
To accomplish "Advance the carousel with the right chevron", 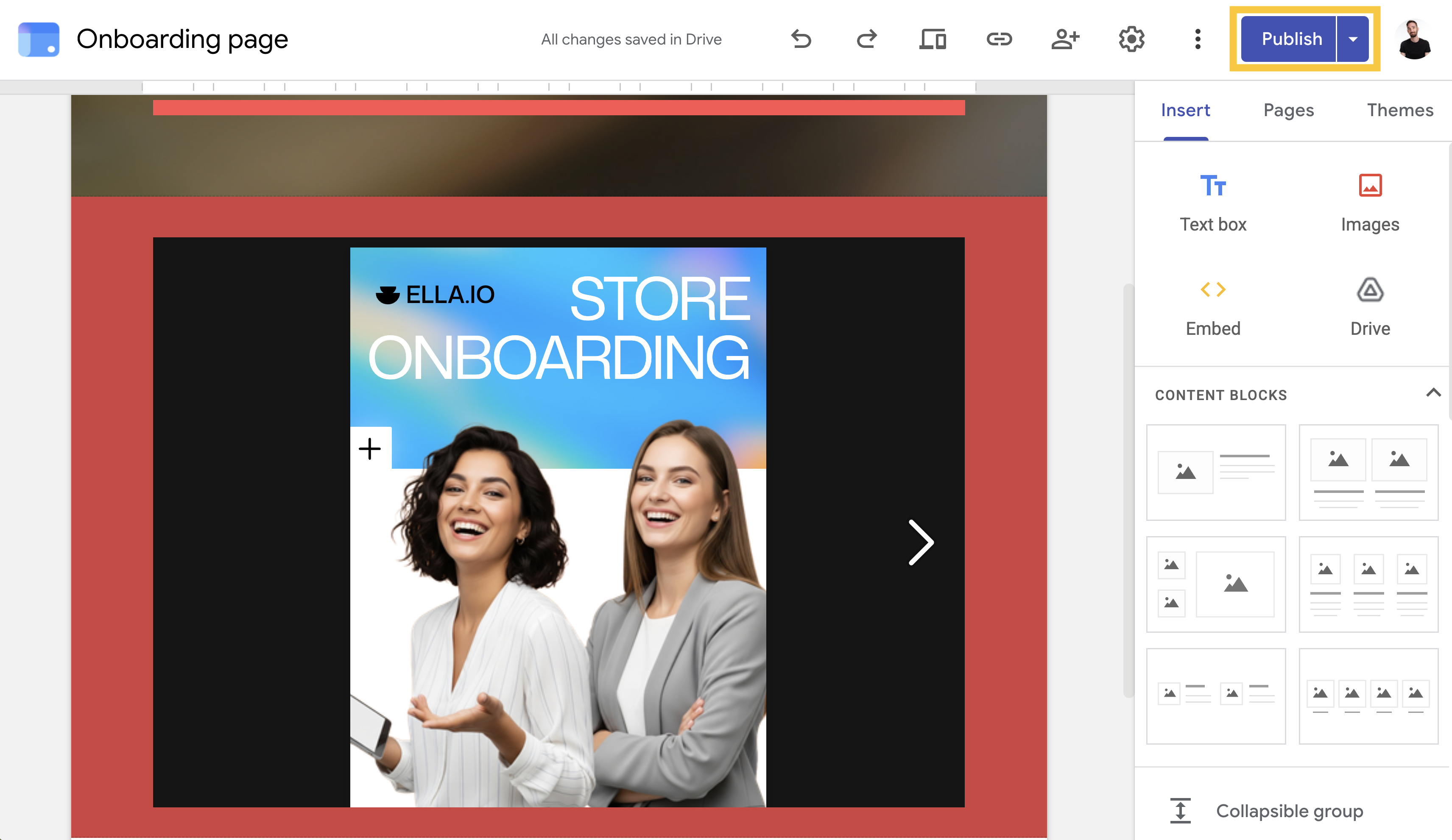I will point(921,542).
